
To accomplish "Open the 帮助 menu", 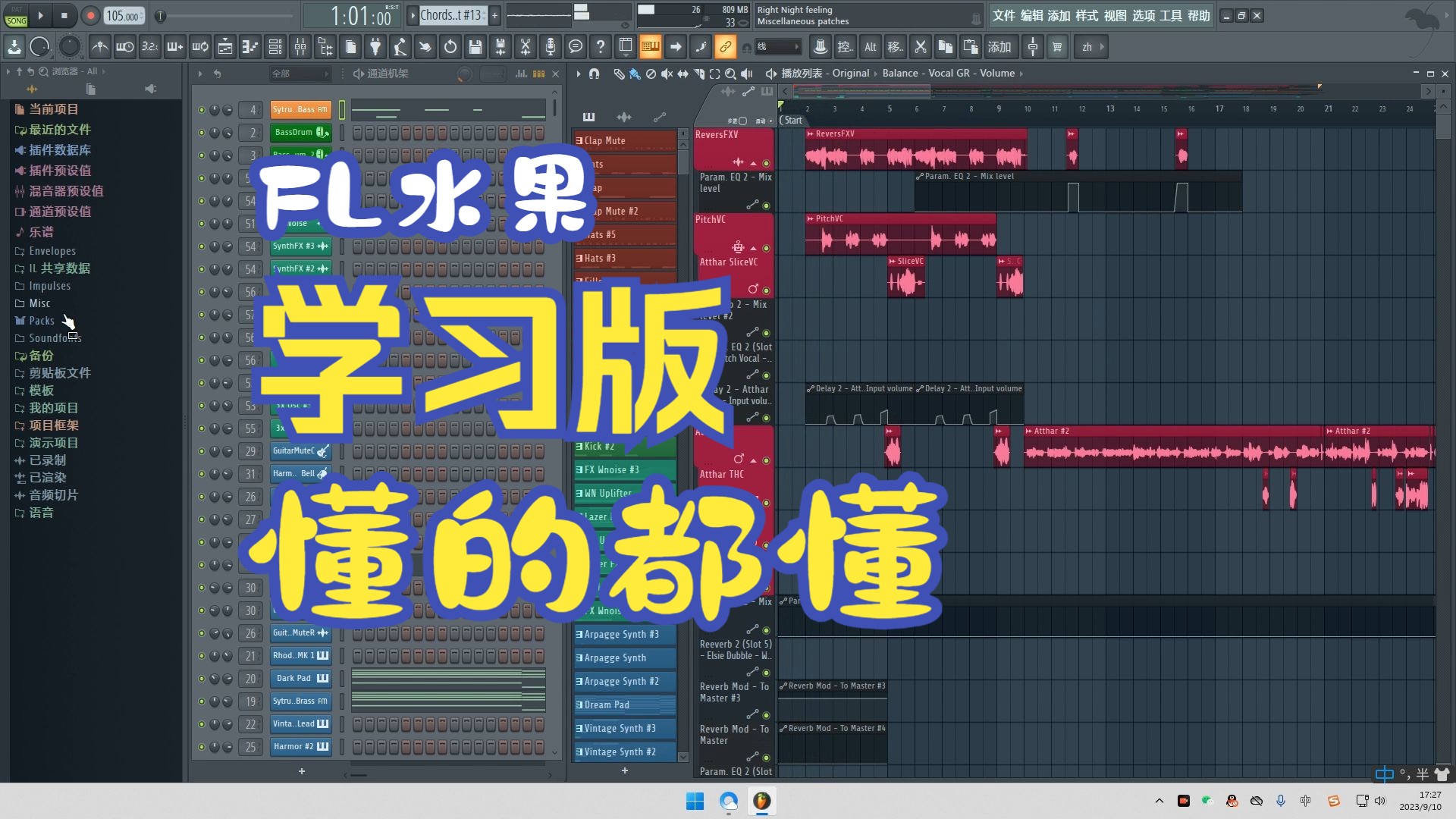I will pyautogui.click(x=1198, y=16).
